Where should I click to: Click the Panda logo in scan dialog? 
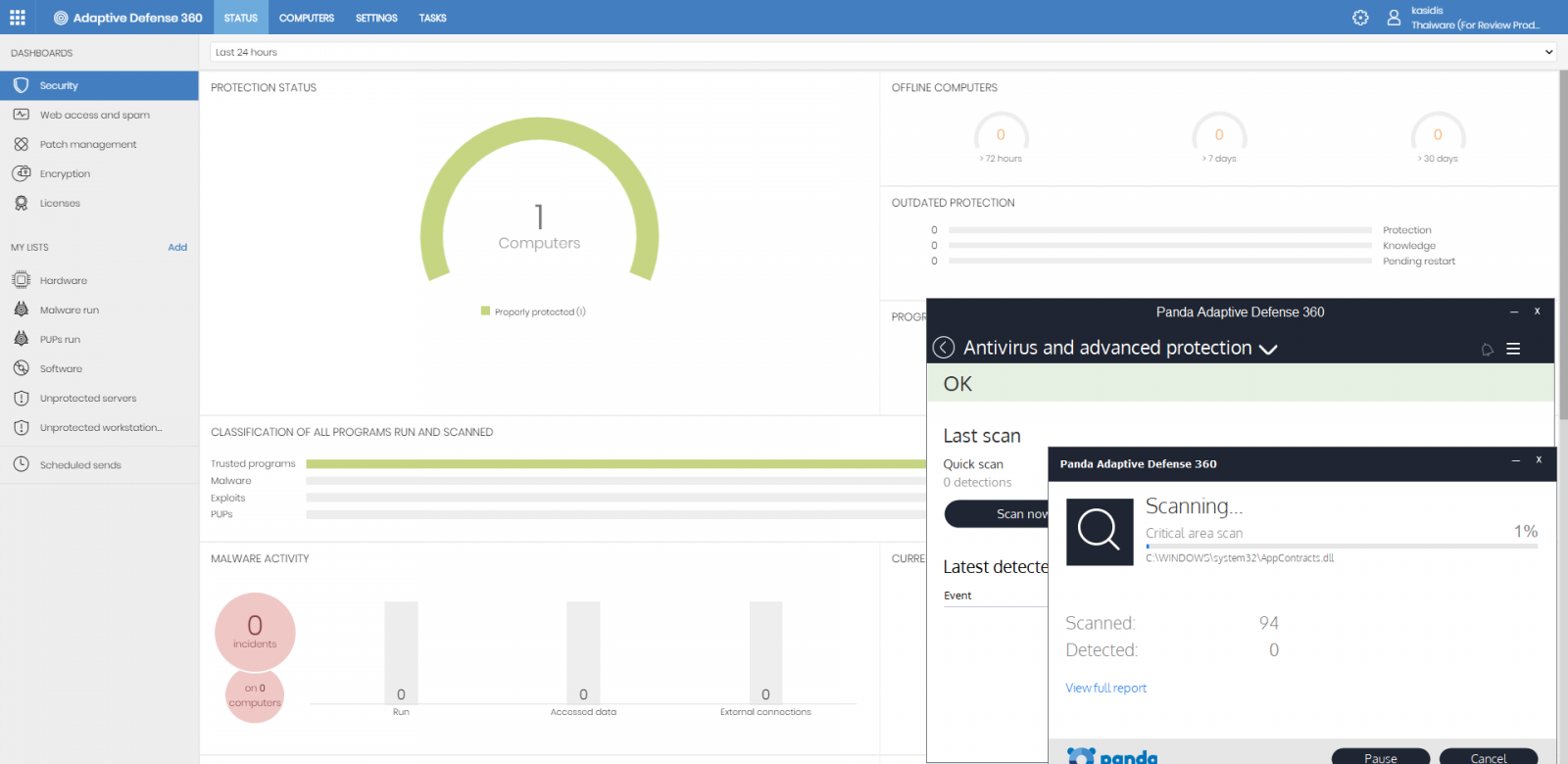click(1112, 756)
